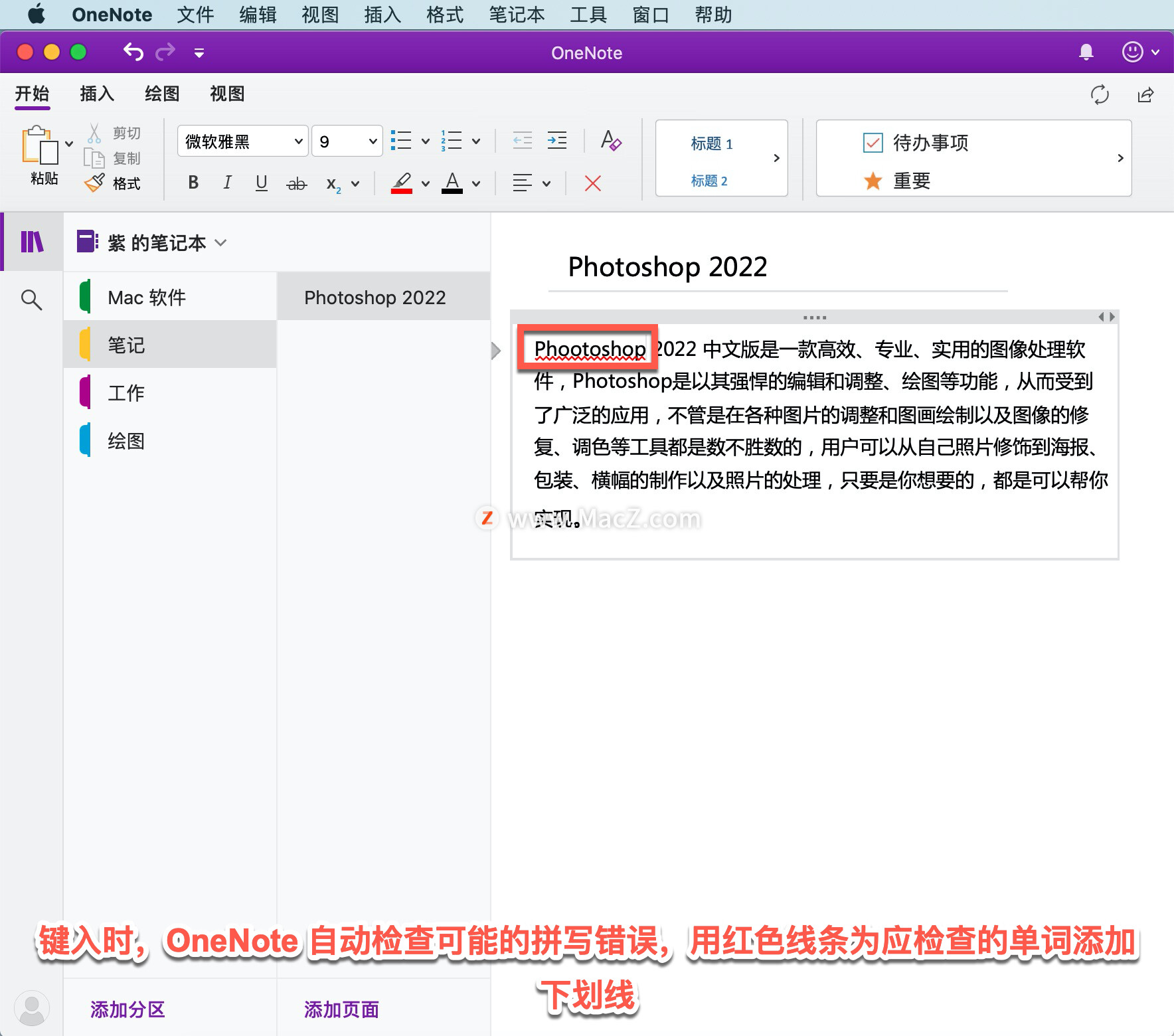Expand the subscript/superscript options arrow

click(355, 184)
